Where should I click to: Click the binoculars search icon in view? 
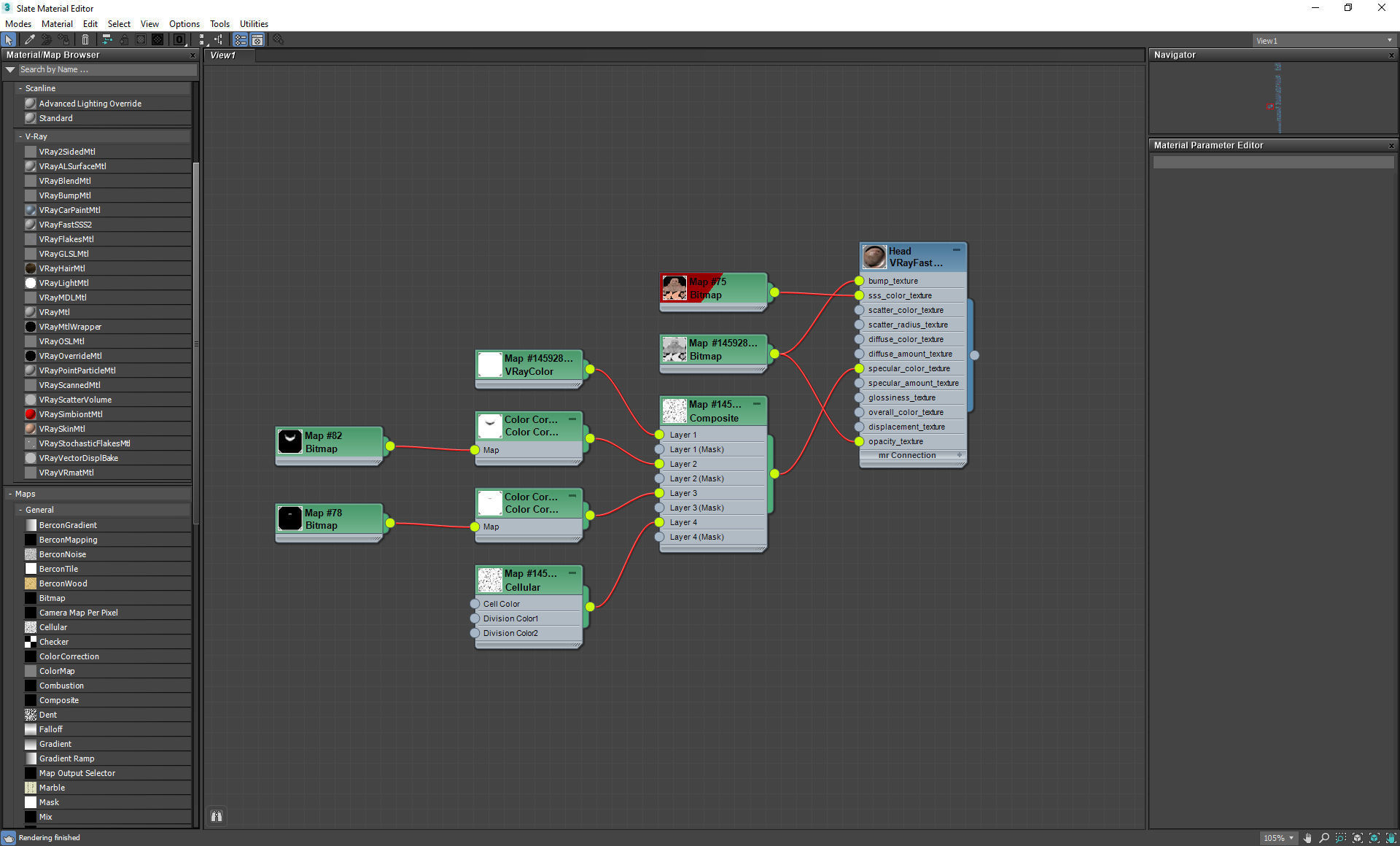pyautogui.click(x=217, y=816)
